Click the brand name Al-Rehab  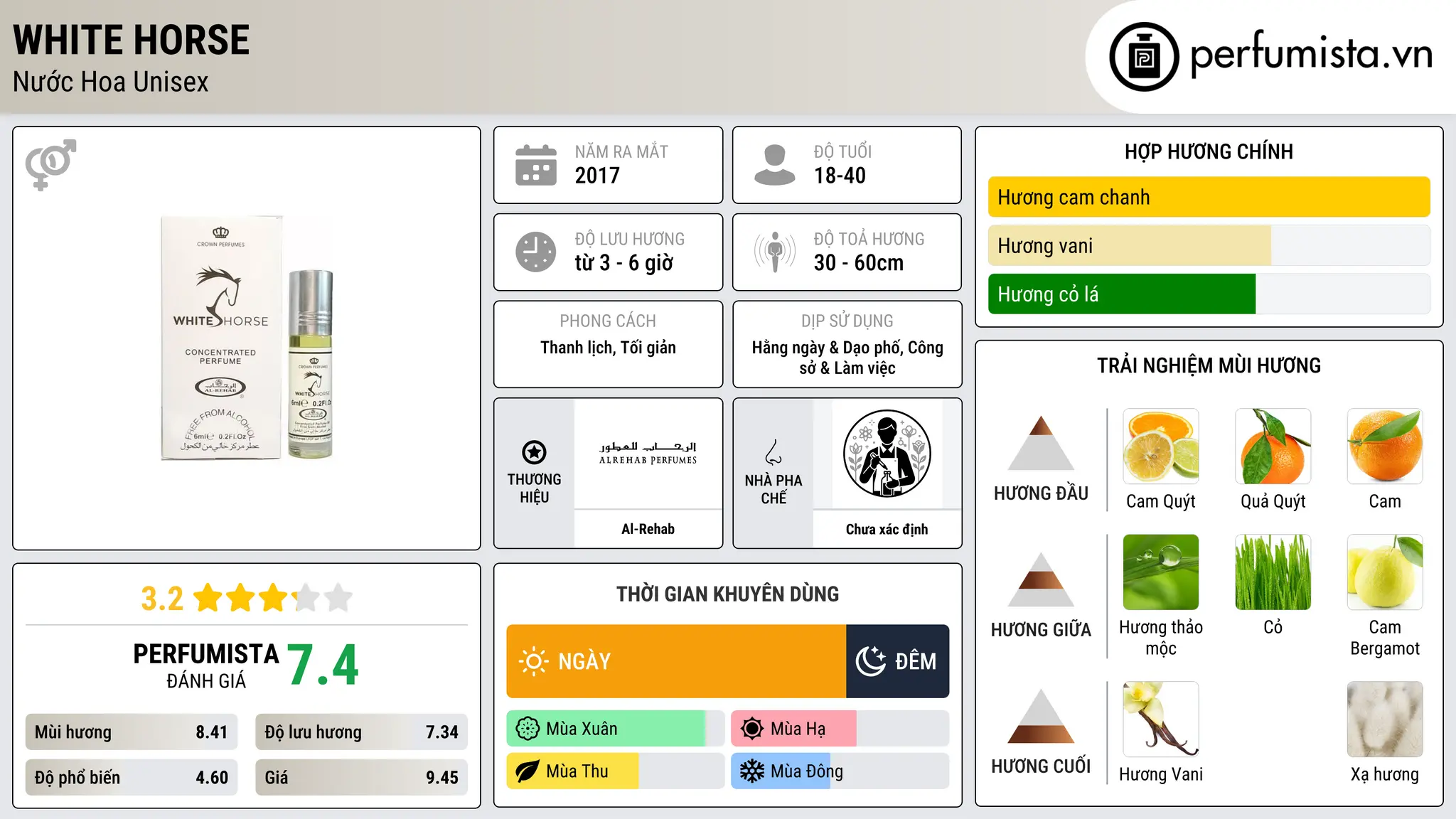648,529
